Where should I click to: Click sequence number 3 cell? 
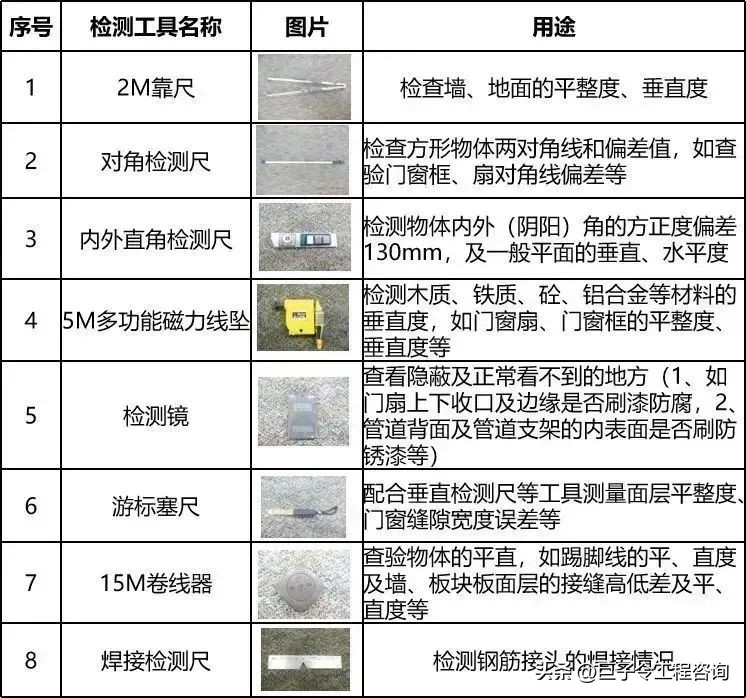click(x=31, y=238)
